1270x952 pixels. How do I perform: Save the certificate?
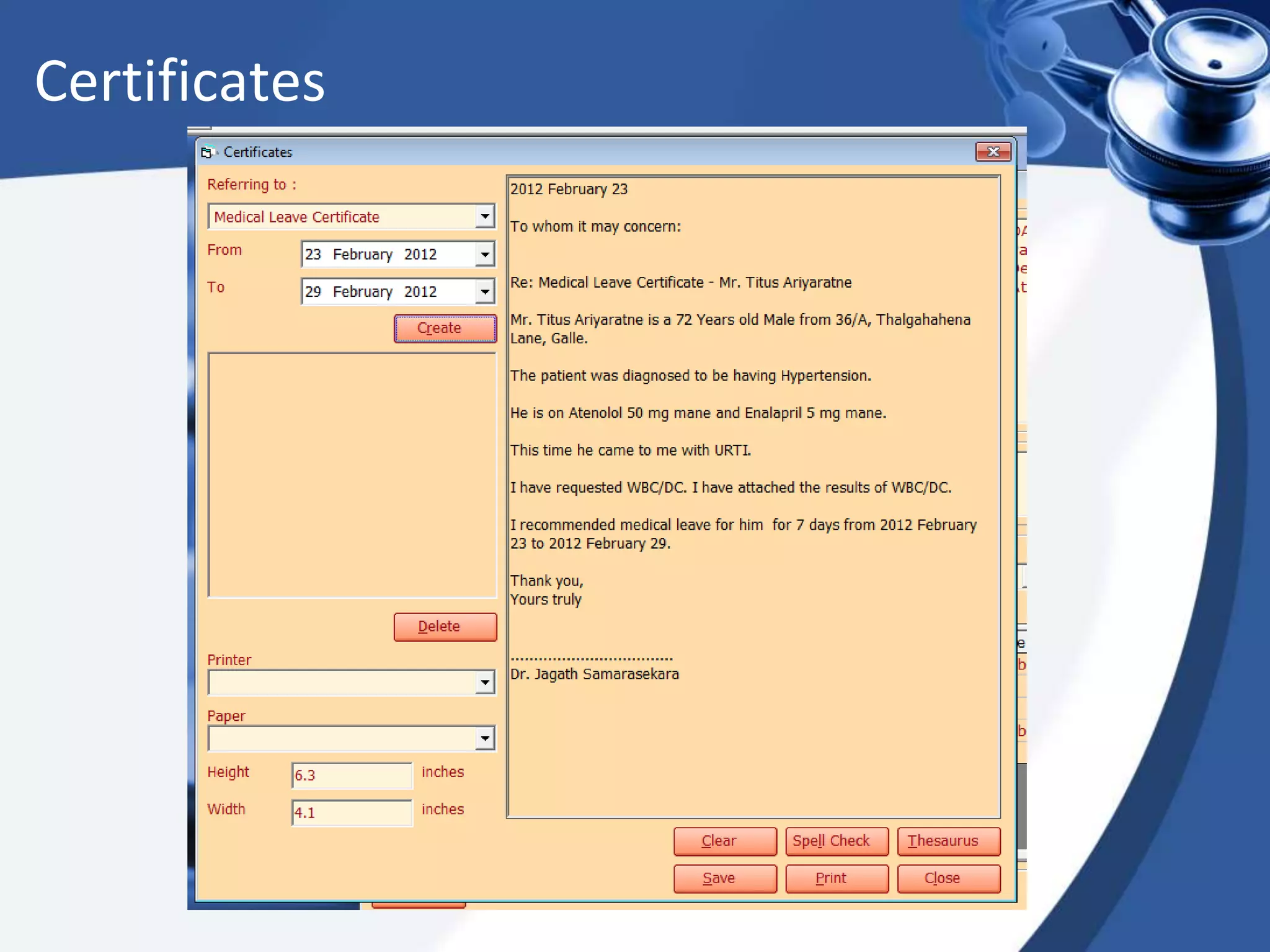click(725, 878)
